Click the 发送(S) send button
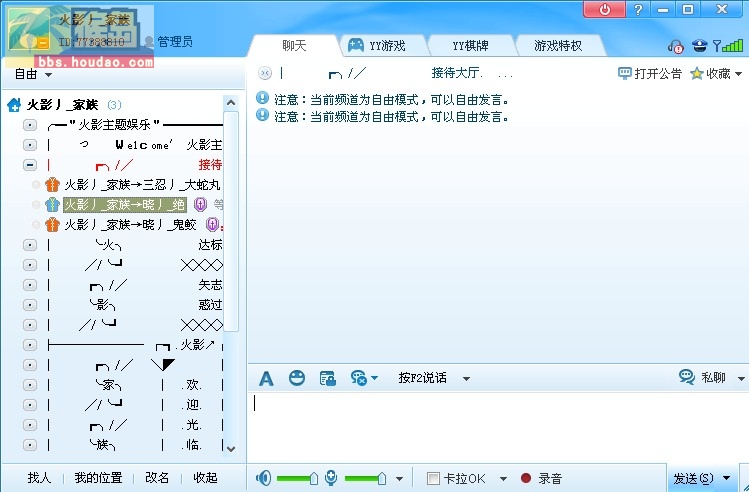This screenshot has width=749, height=492. [693, 478]
